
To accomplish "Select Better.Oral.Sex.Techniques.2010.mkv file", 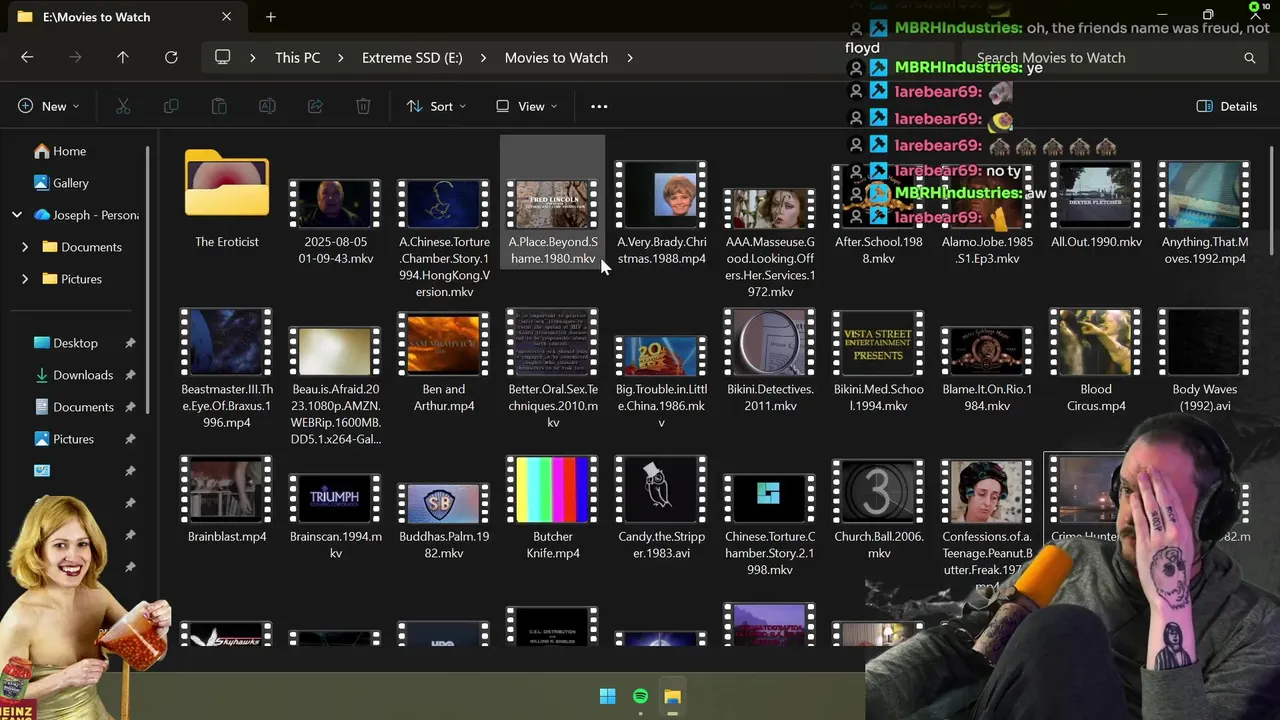I will 552,370.
